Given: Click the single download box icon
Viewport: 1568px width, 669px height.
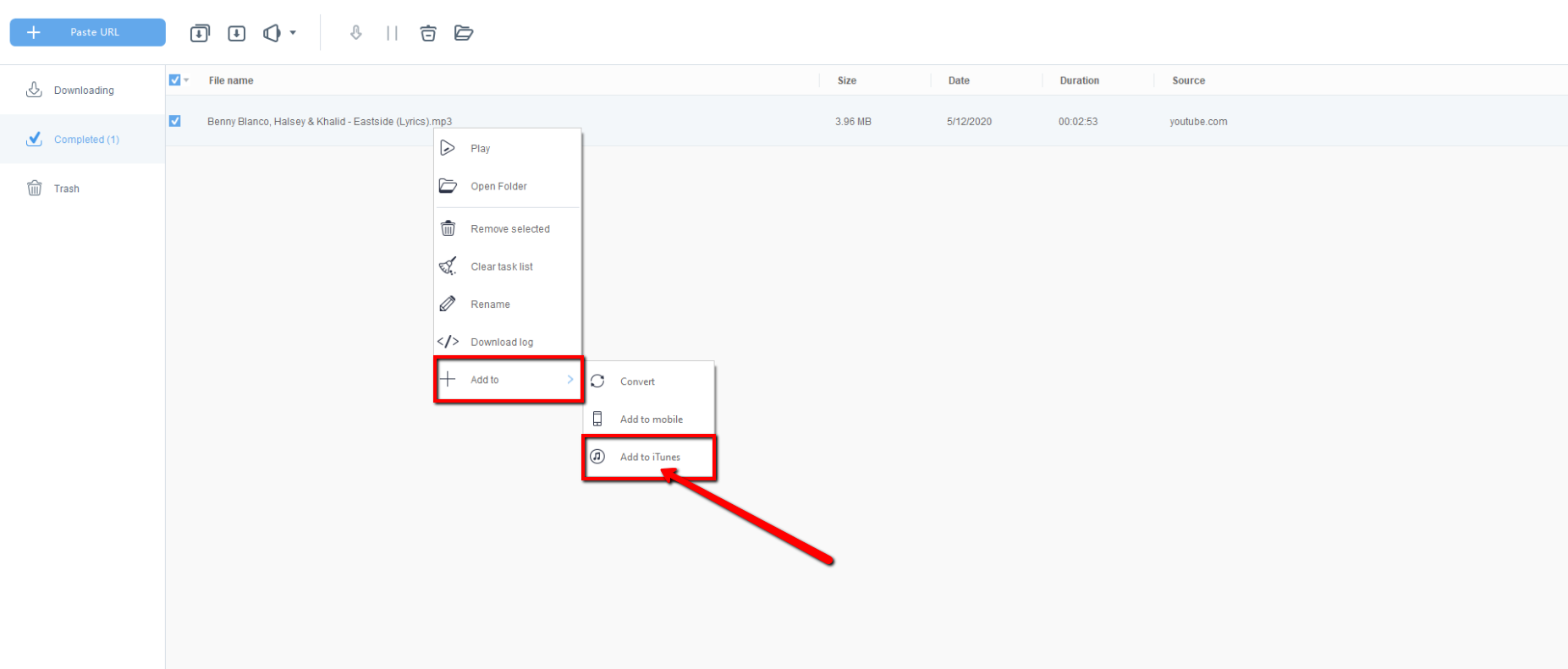Looking at the screenshot, I should click(237, 33).
